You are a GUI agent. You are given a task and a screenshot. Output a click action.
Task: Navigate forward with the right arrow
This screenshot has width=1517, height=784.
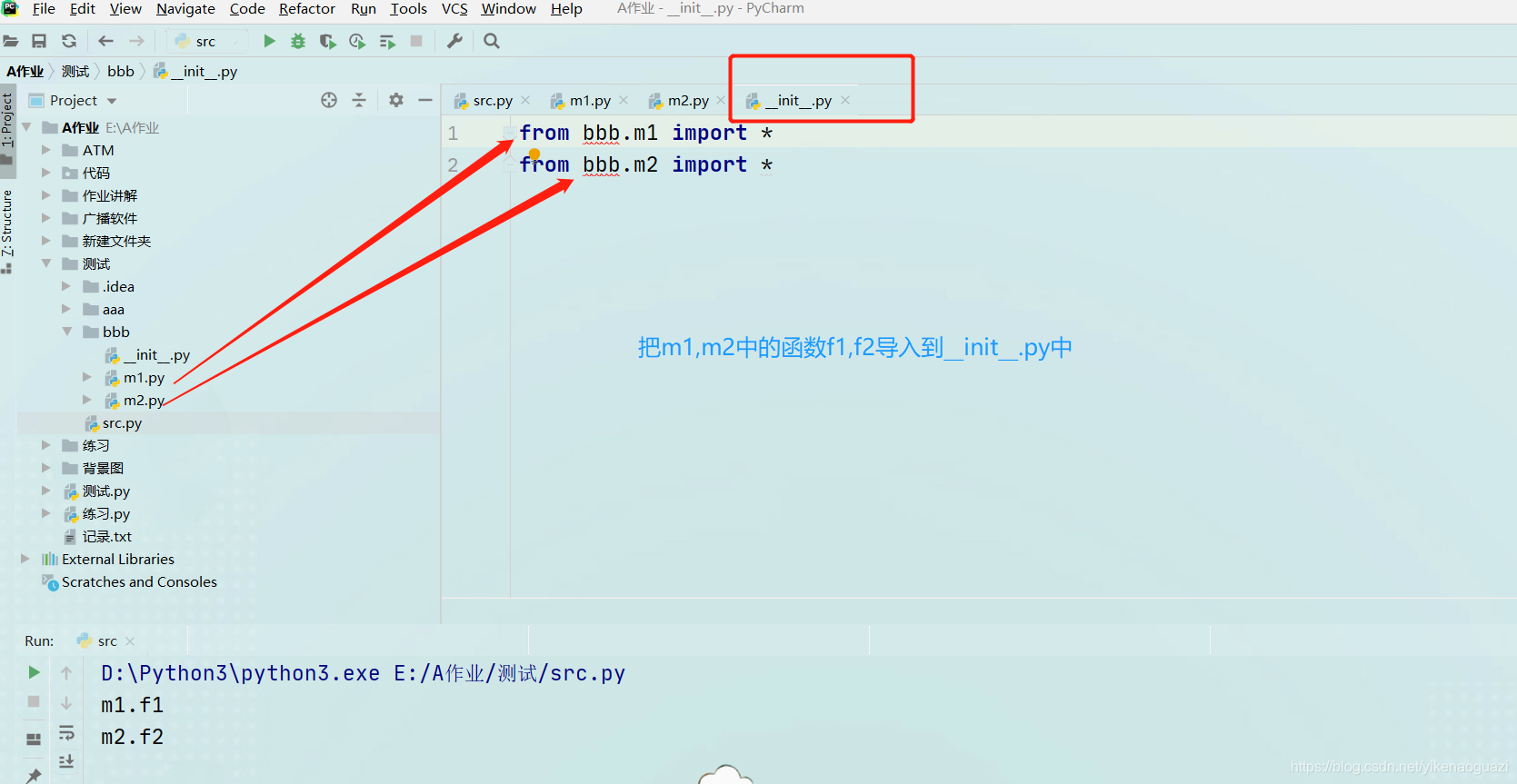(137, 41)
